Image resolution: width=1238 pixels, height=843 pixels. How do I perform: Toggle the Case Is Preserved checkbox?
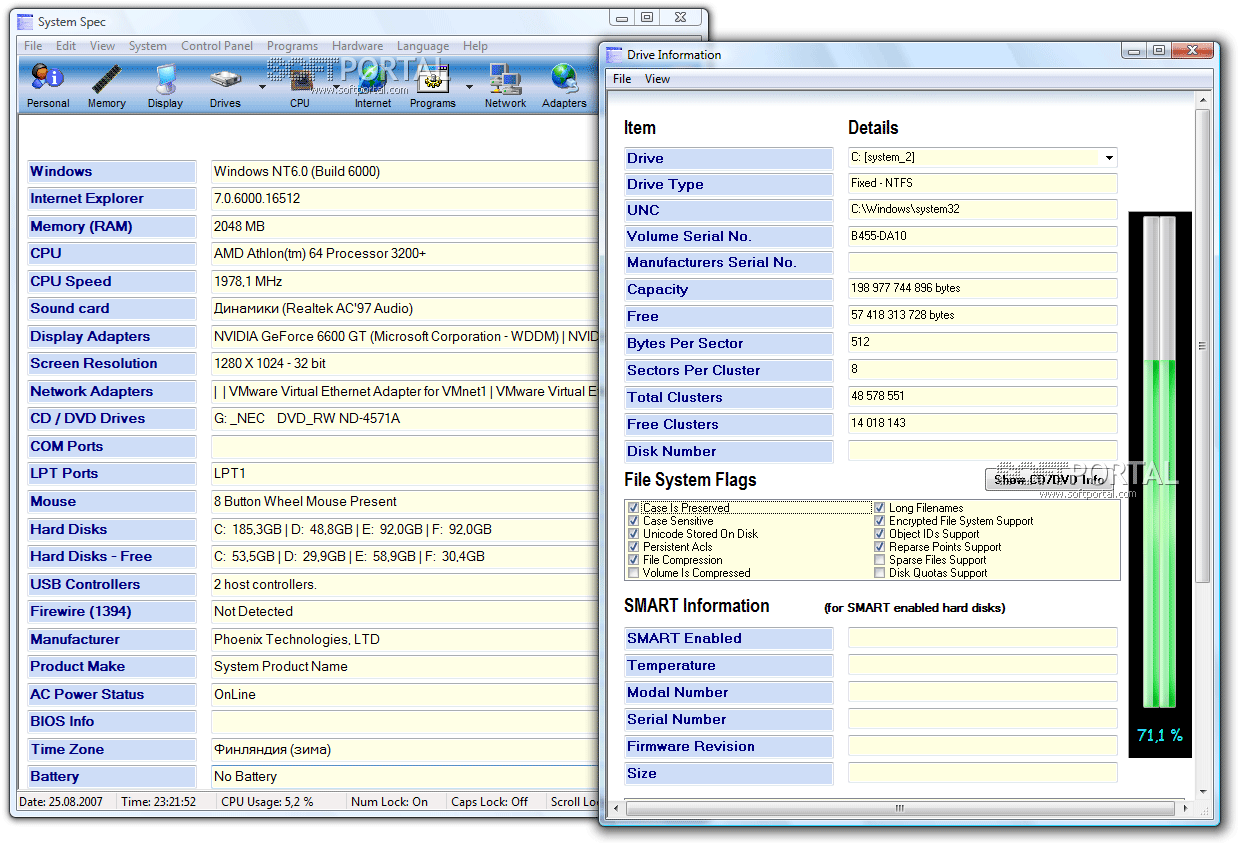633,508
